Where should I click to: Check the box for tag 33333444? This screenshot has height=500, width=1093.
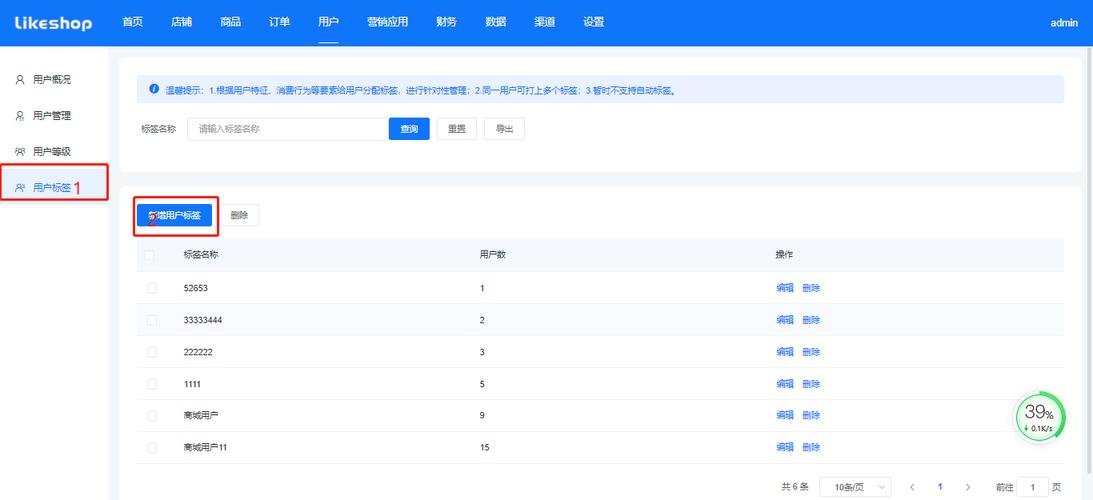[152, 320]
